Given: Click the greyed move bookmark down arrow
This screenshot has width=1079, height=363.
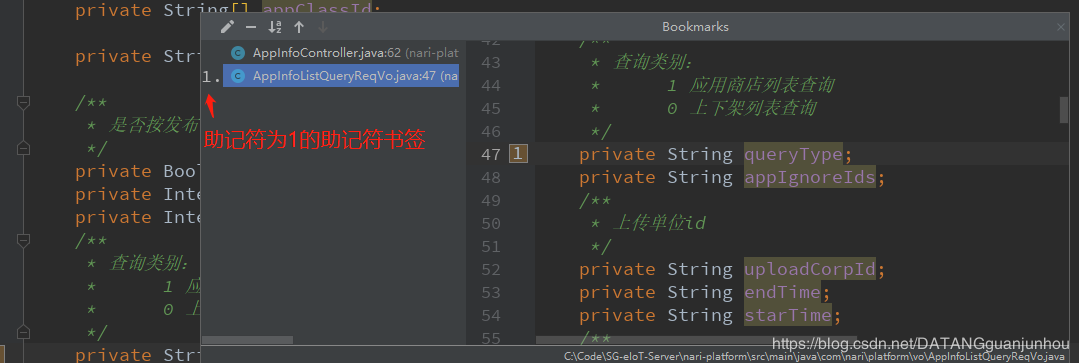Looking at the screenshot, I should [x=323, y=27].
